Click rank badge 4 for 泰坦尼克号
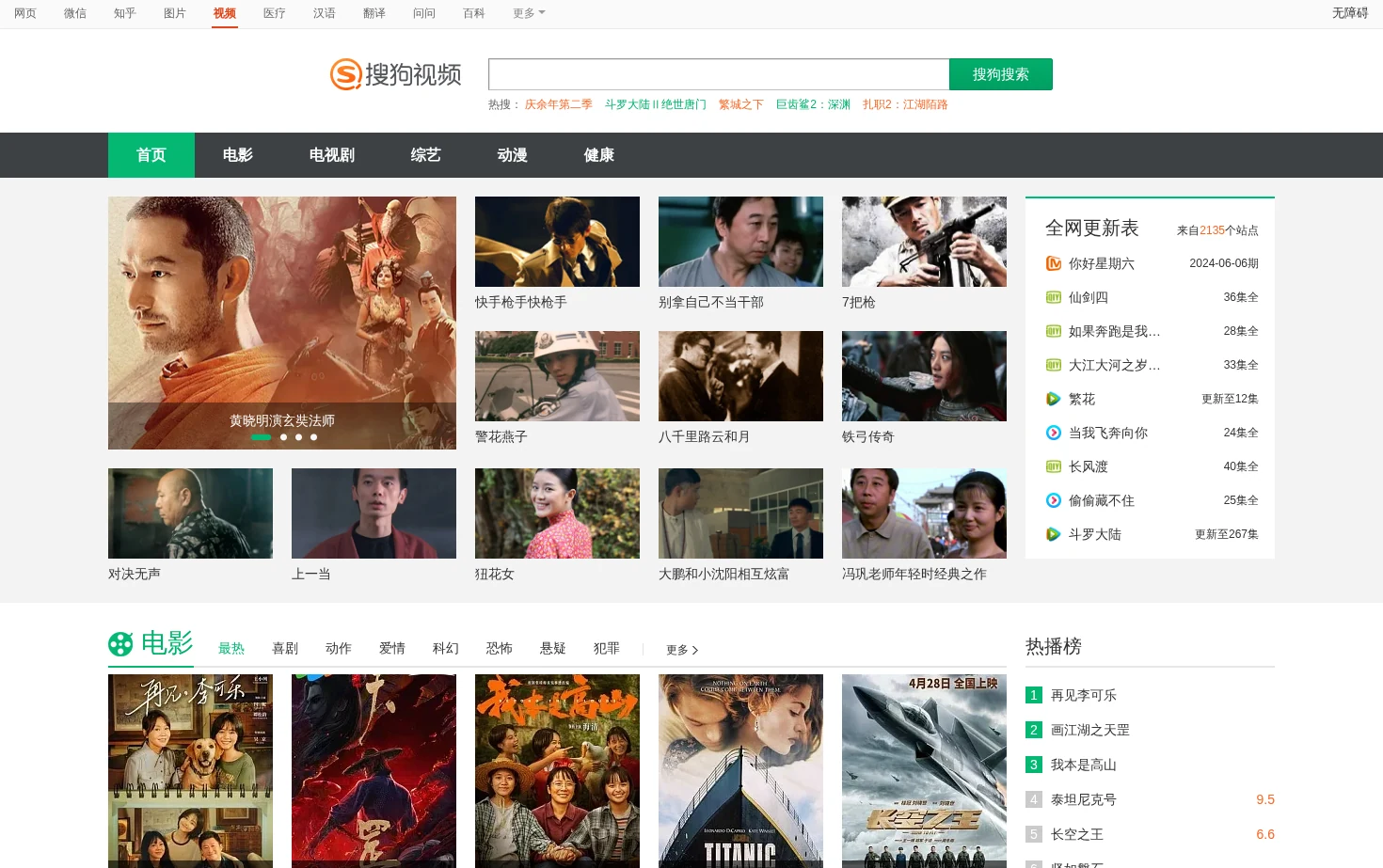Viewport: 1383px width, 868px height. [1034, 799]
